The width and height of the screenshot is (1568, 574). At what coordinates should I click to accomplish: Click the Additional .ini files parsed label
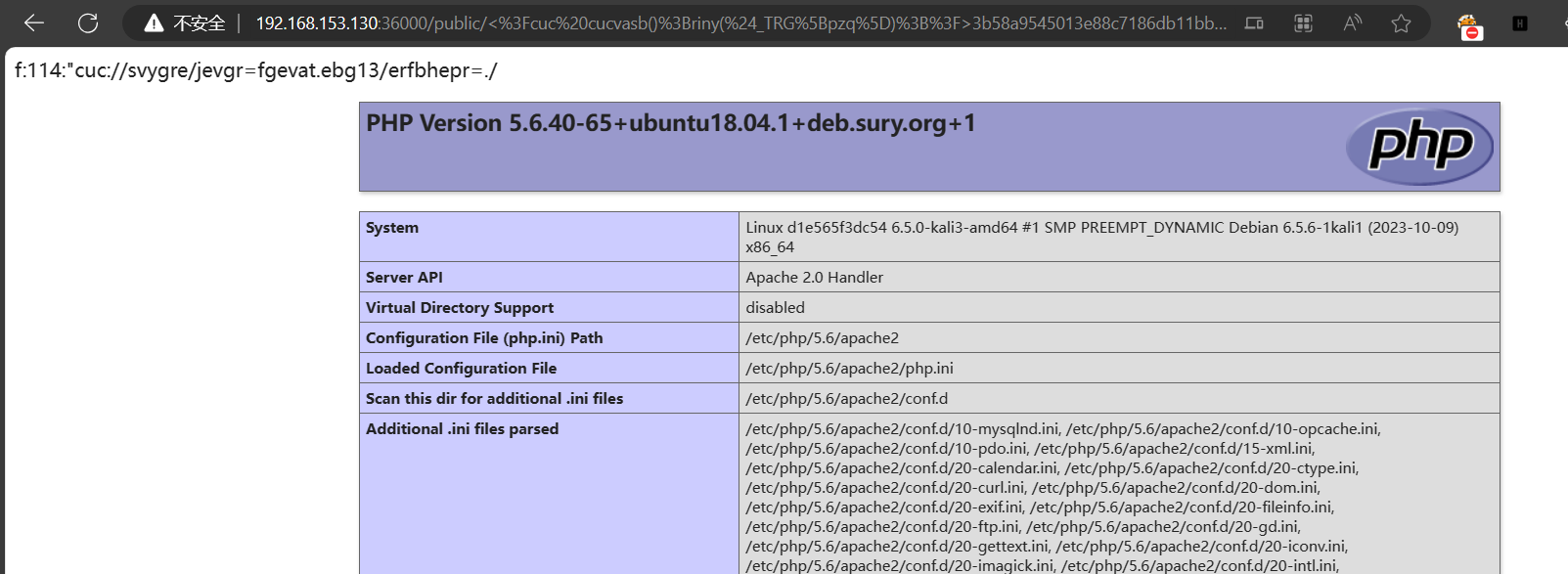(462, 429)
